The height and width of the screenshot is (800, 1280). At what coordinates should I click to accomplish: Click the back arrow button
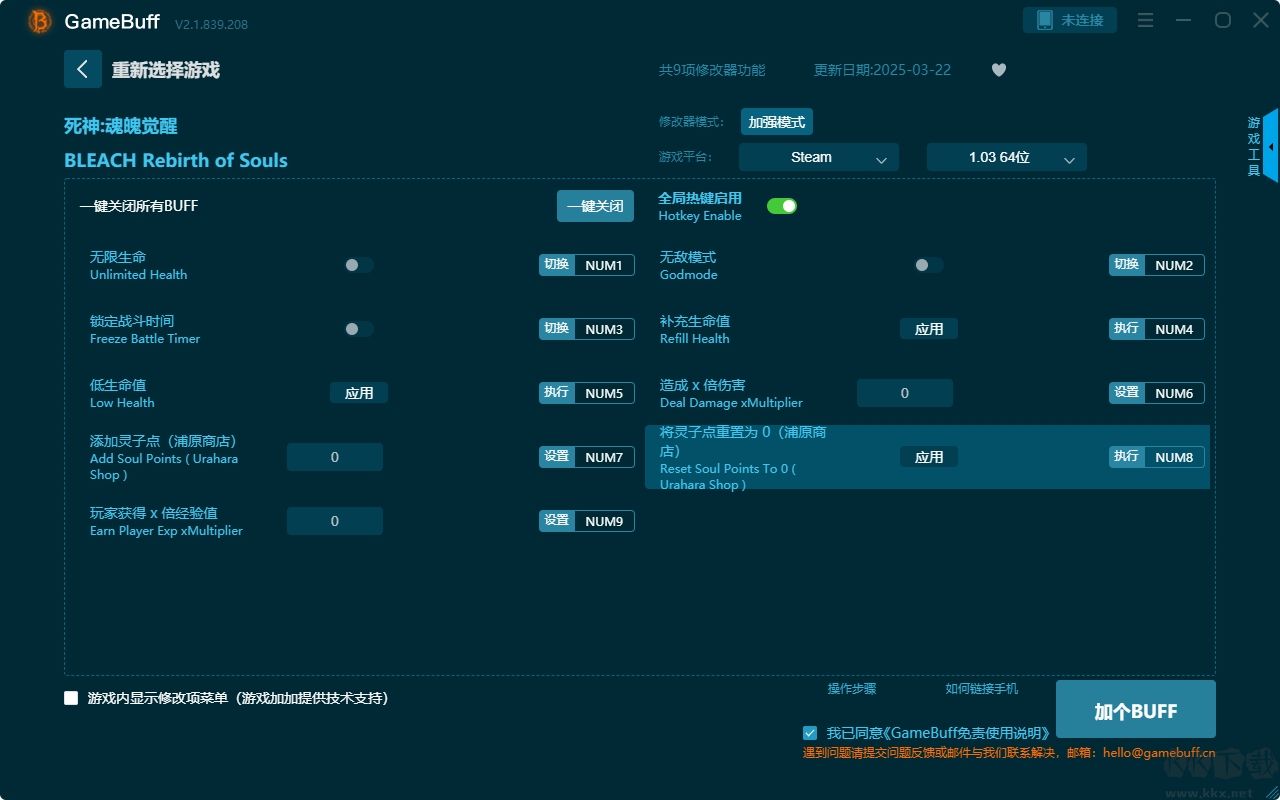[83, 69]
